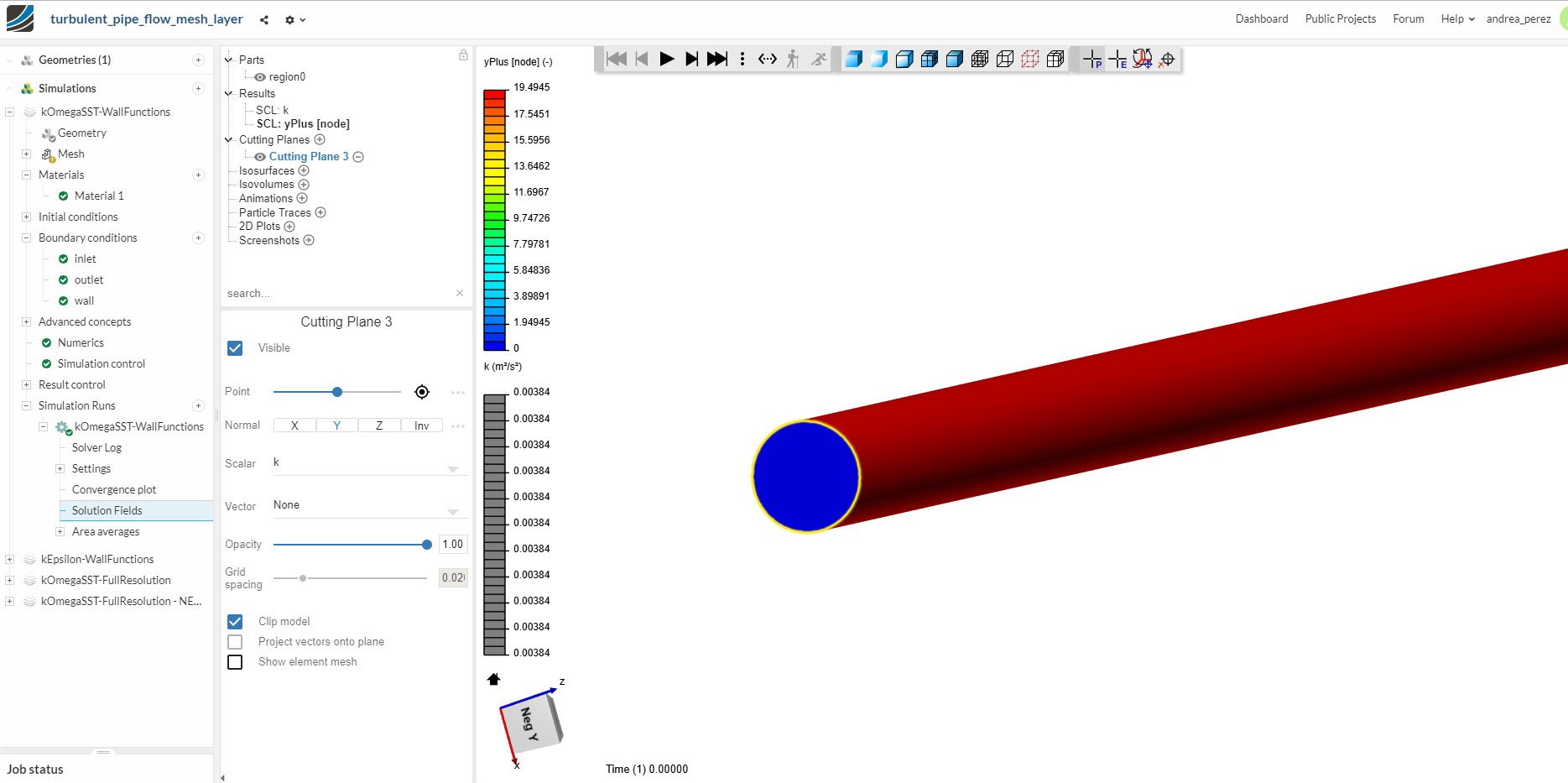The image size is (1568, 783).
Task: Invert the normal with Inv button
Action: tap(422, 425)
